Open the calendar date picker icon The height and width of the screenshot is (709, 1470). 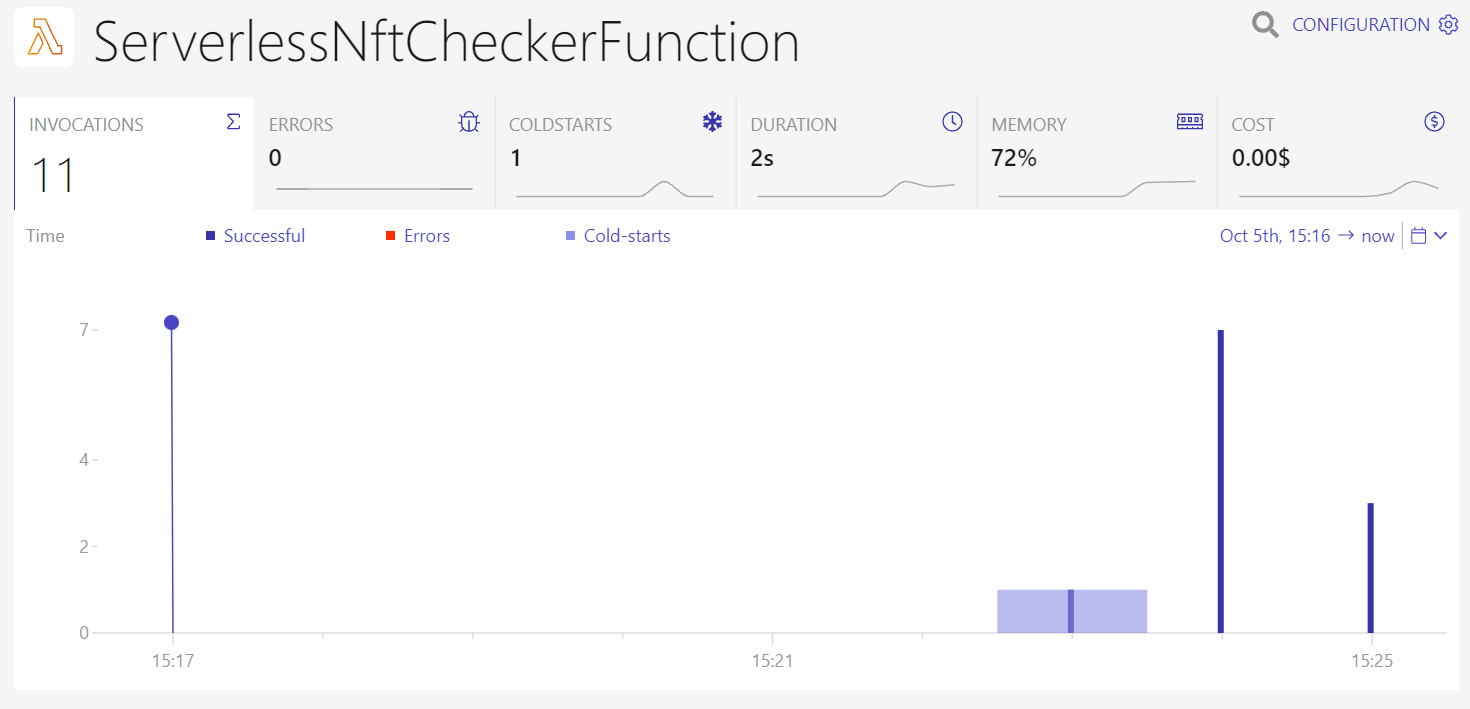tap(1418, 236)
